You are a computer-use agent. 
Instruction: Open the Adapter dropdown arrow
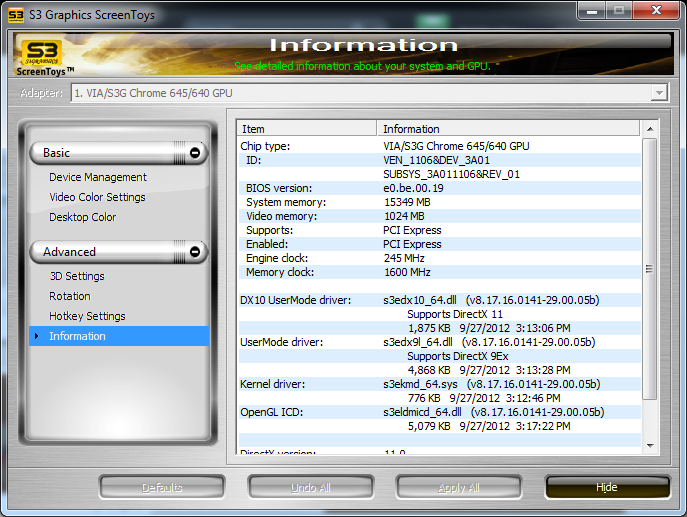tap(659, 93)
